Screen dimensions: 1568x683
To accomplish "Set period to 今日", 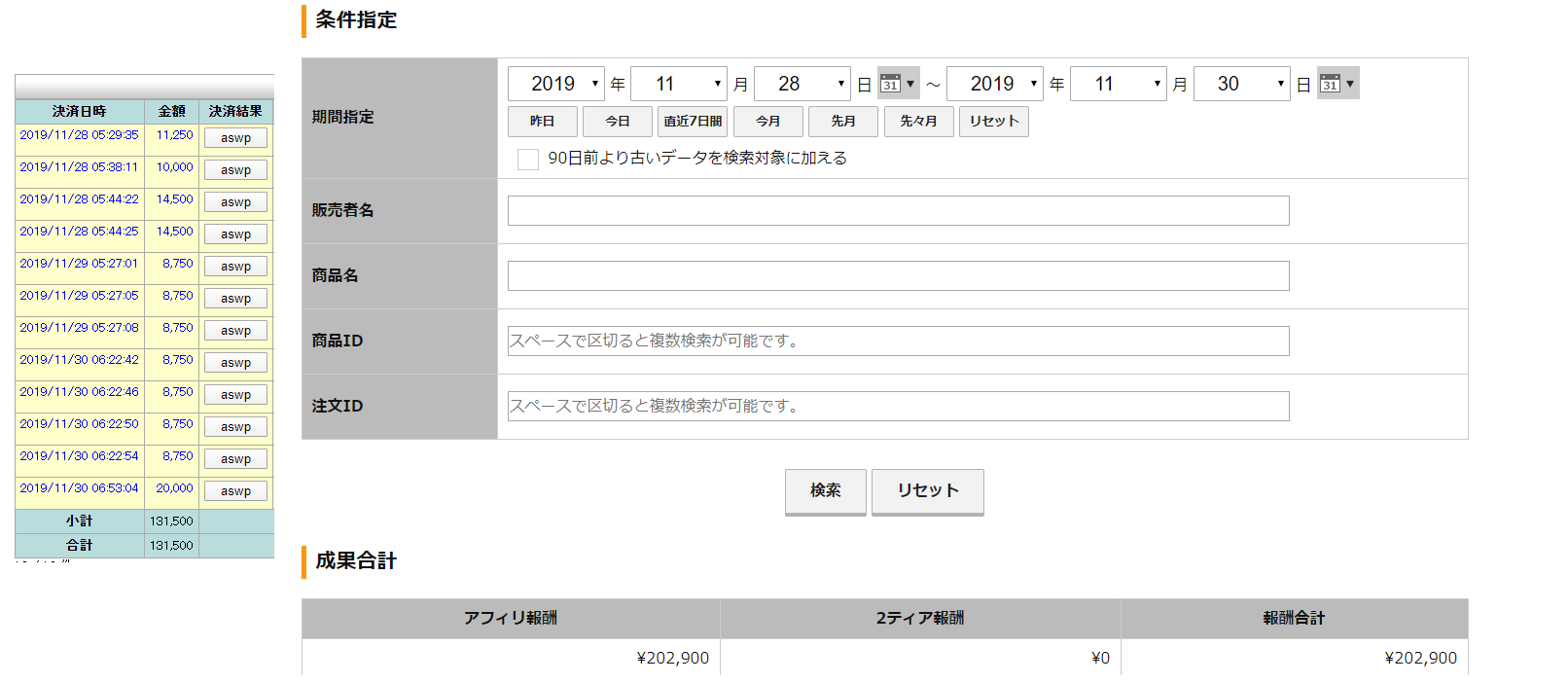I will tap(617, 122).
